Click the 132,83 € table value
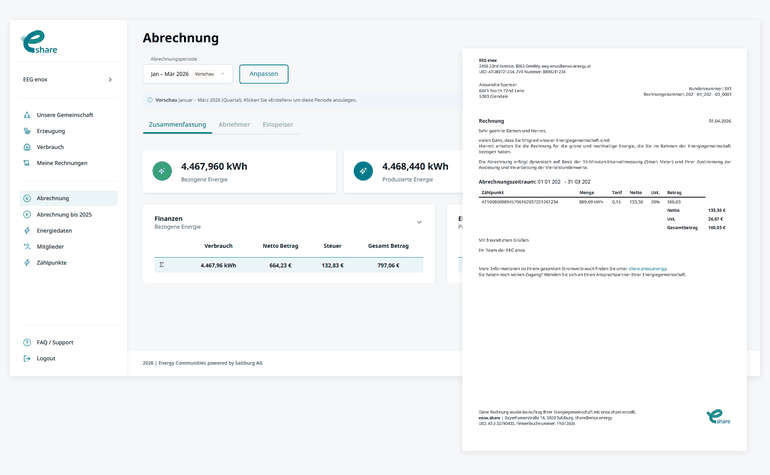This screenshot has width=770, height=475. tap(332, 265)
